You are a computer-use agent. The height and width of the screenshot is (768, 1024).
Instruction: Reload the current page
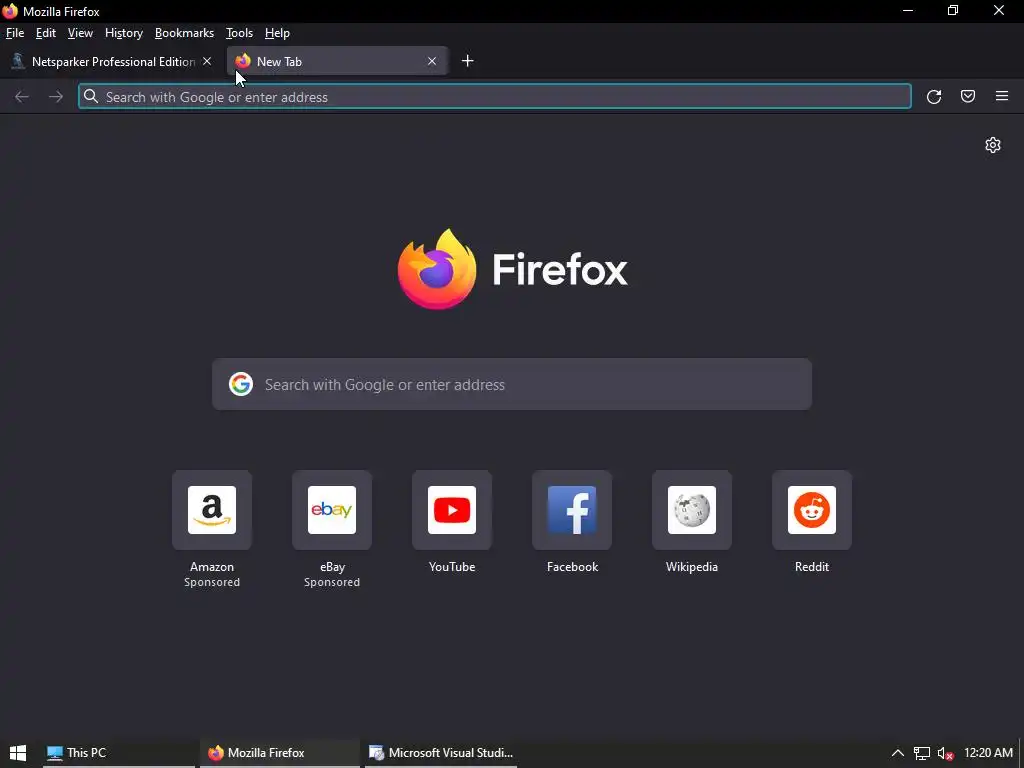coord(934,97)
